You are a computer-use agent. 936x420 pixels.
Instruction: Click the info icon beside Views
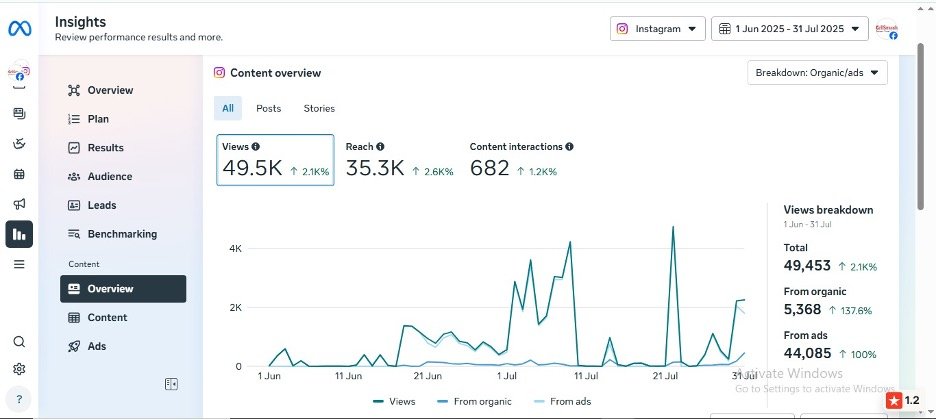(256, 147)
